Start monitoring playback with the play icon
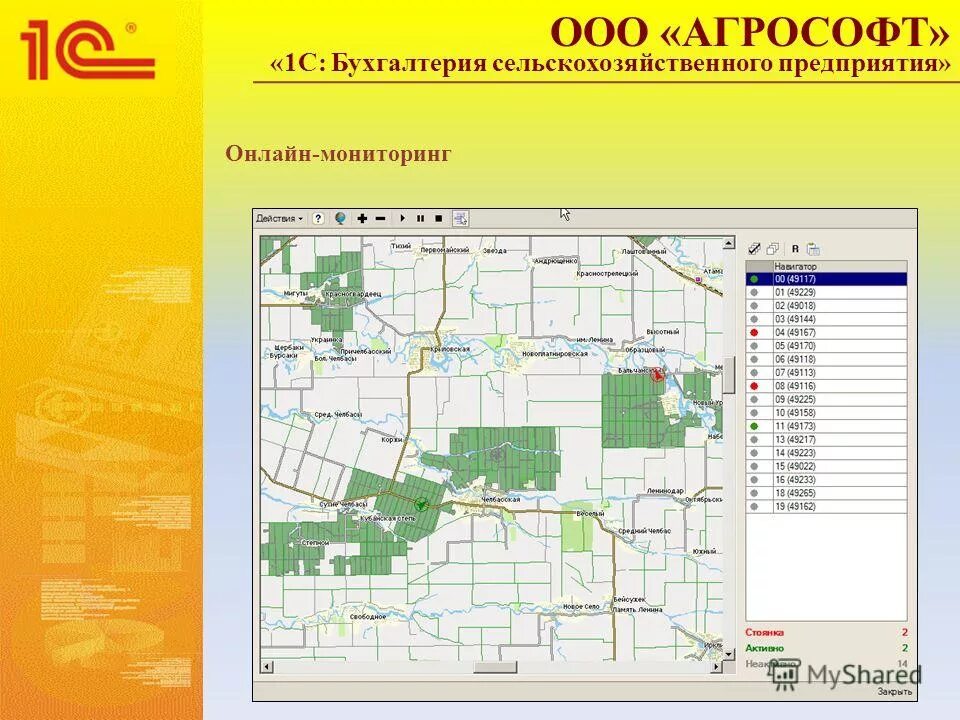Viewport: 960px width, 720px height. click(403, 218)
